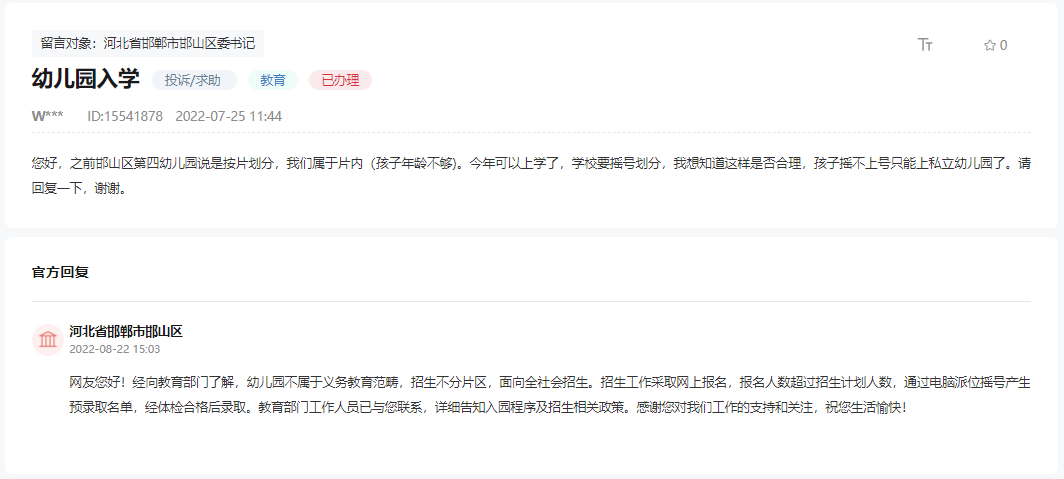Click the reply timestamp 2022-08-22 15:03

pyautogui.click(x=115, y=349)
